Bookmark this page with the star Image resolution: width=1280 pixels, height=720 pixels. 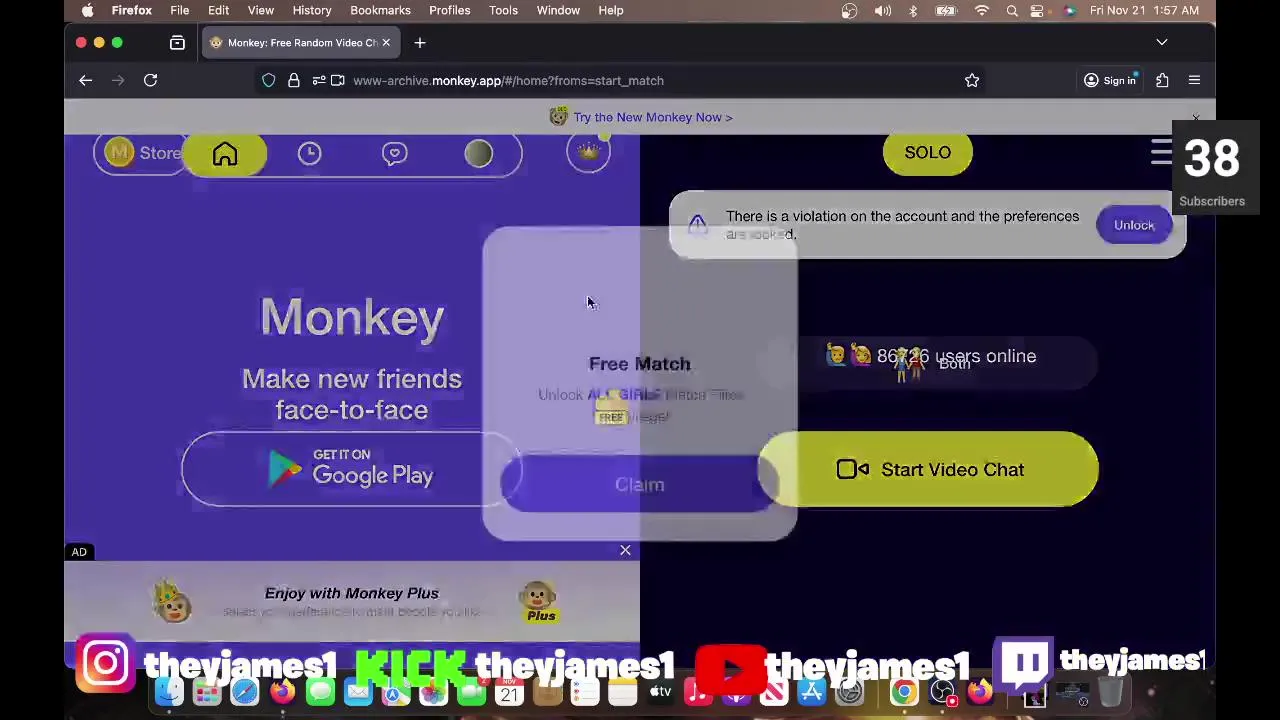(x=972, y=80)
